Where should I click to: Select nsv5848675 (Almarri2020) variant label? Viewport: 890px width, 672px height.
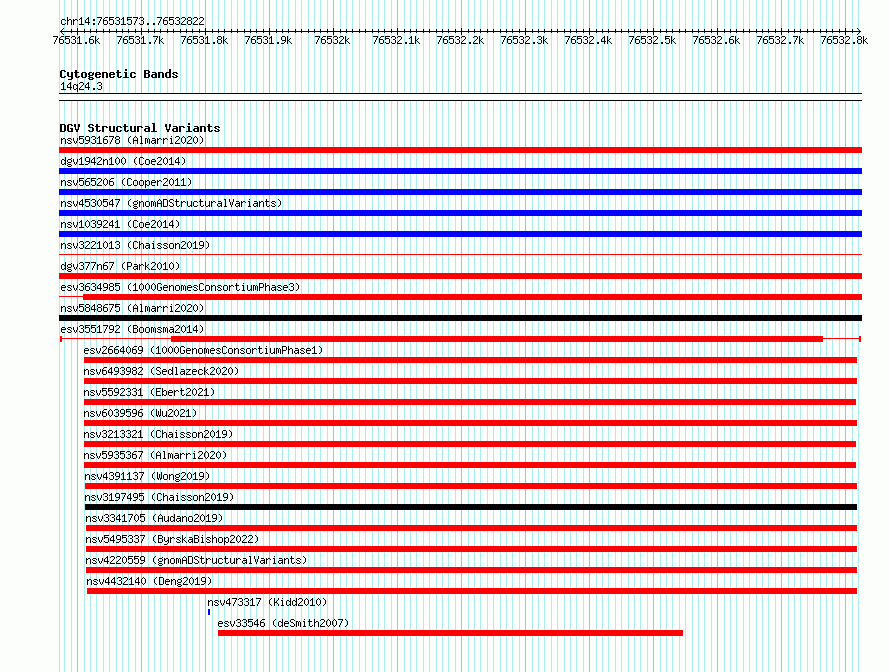point(132,308)
